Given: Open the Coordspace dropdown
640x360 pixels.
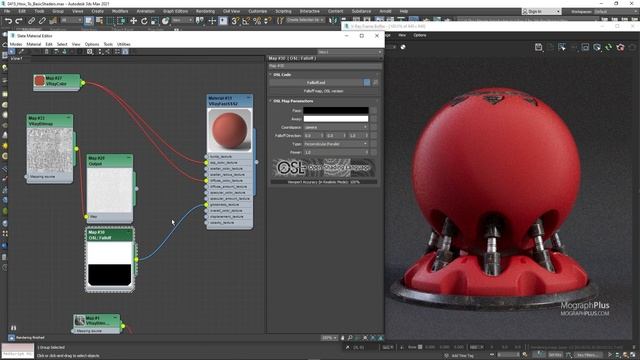Looking at the screenshot, I should coord(336,127).
